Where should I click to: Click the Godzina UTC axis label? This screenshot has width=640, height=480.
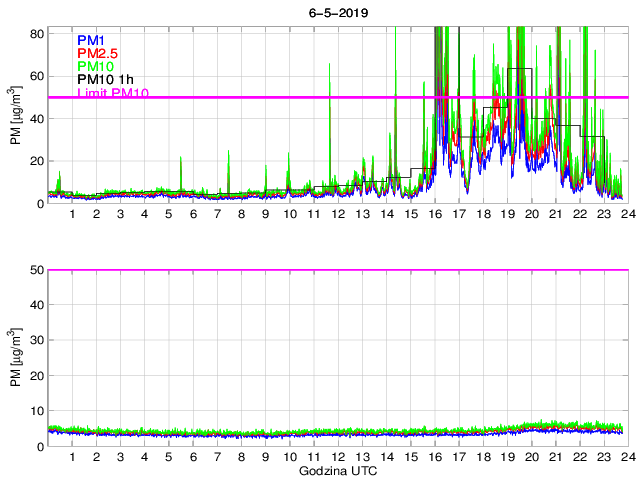coord(336,470)
